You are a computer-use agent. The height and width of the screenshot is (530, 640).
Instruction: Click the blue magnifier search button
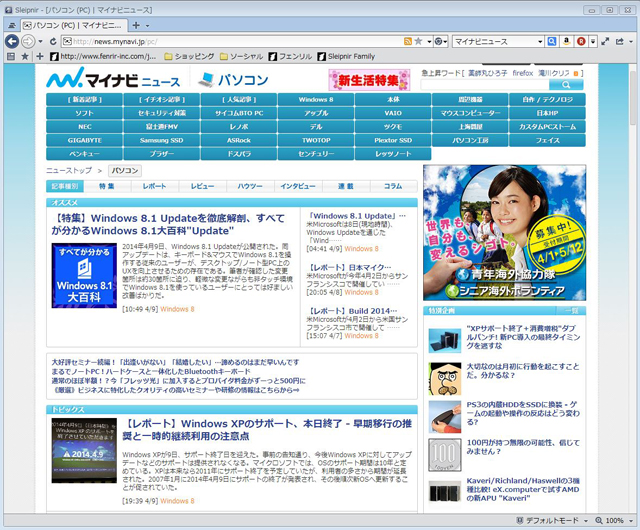(551, 41)
